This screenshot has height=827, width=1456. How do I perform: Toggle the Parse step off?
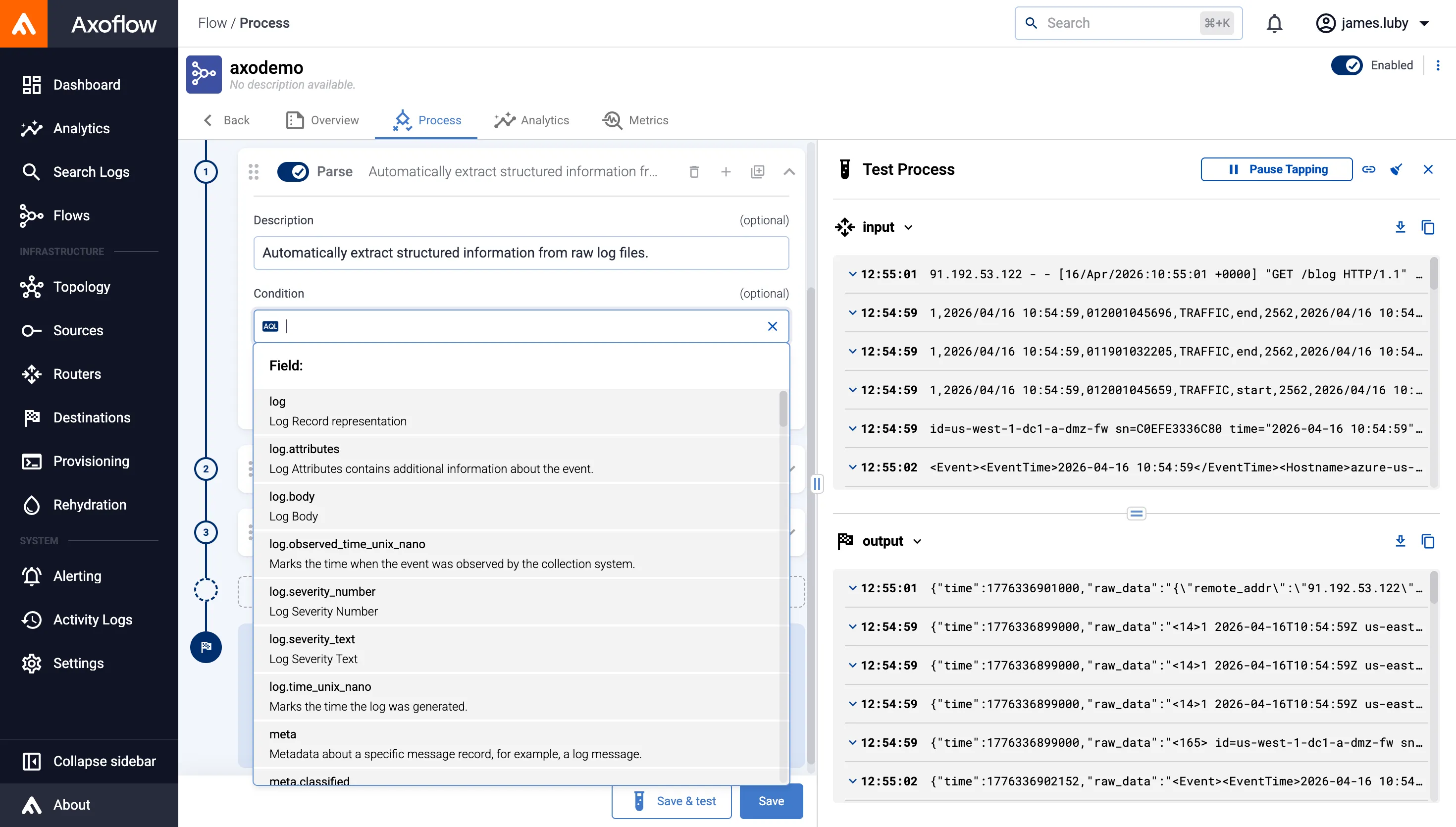pos(293,171)
